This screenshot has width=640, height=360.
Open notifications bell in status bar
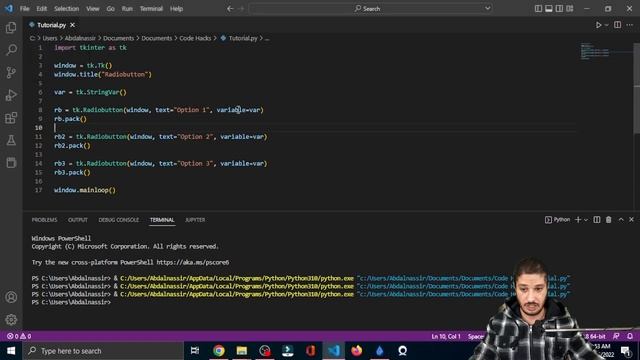630,336
